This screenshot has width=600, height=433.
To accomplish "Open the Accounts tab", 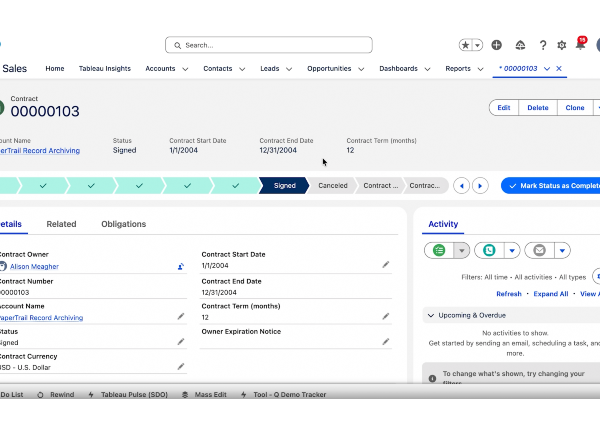I will click(160, 68).
